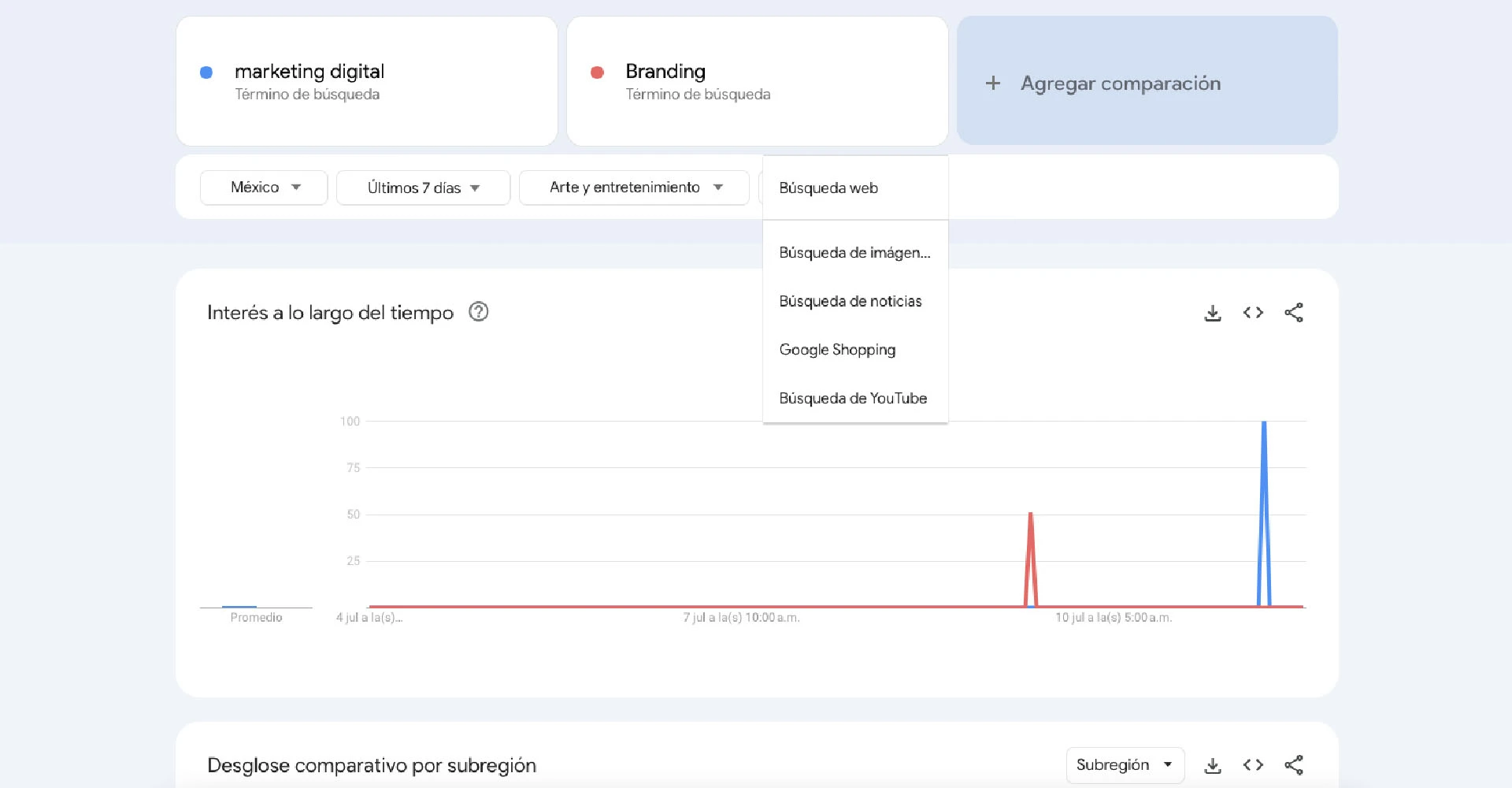Image resolution: width=1512 pixels, height=788 pixels.
Task: Share the interest over time chart
Action: click(1294, 313)
